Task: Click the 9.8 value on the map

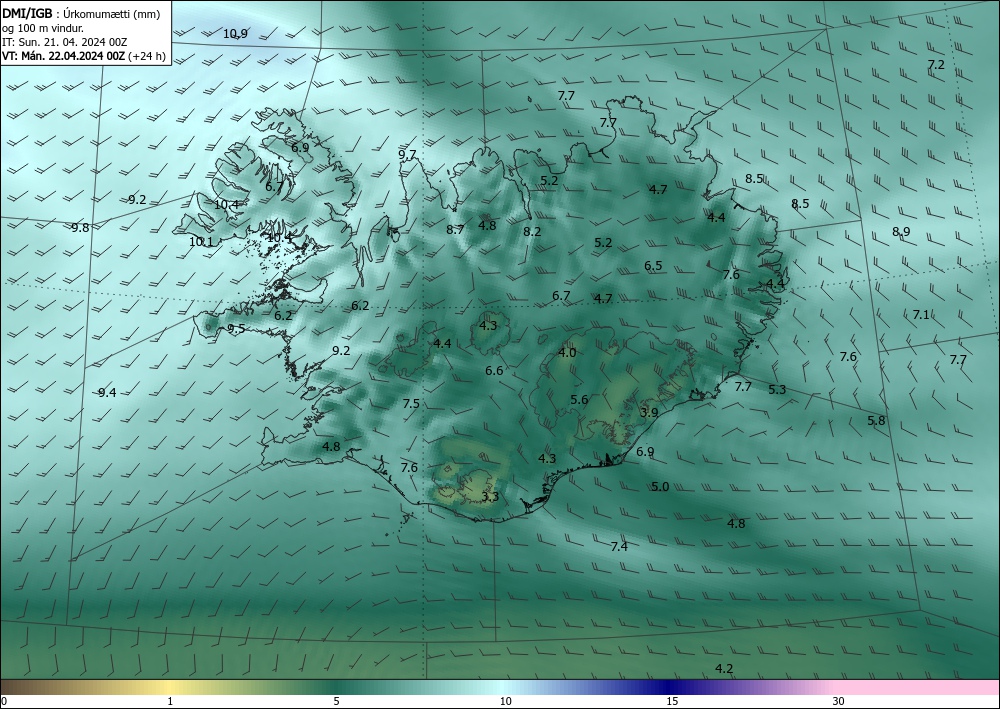Action: pos(80,228)
